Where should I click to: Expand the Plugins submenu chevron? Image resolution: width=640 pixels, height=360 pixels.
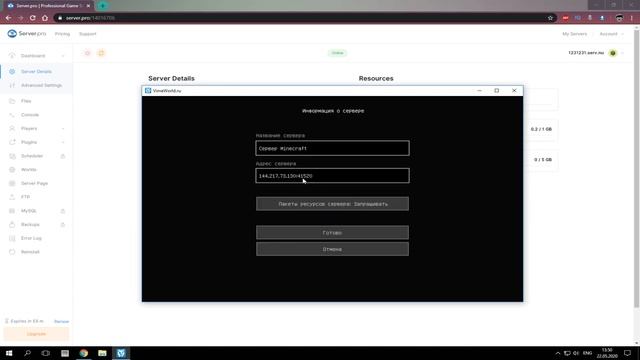pyautogui.click(x=63, y=142)
